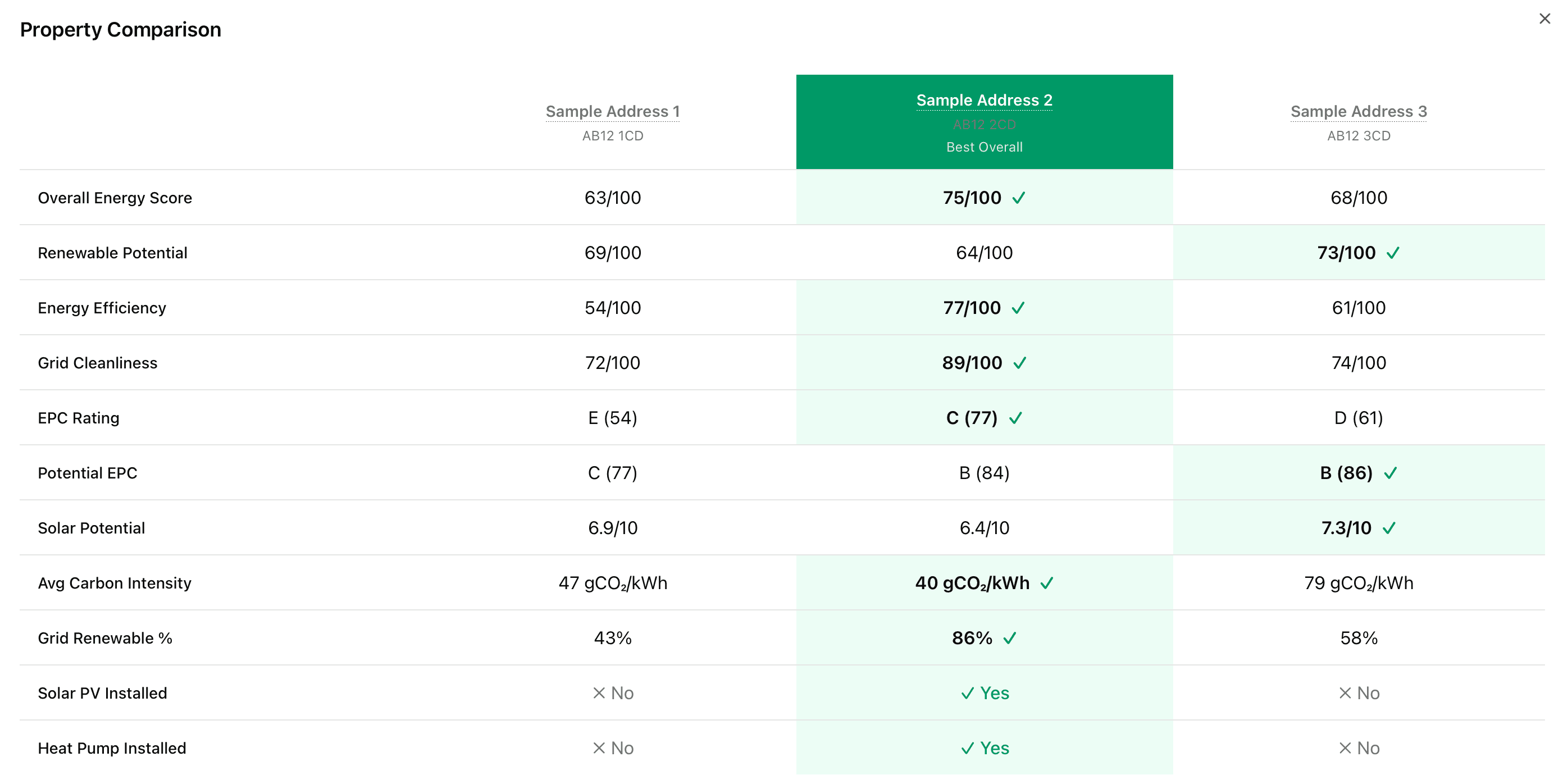Click the 47 gCO₂/kWh carbon intensity value
The image size is (1563, 784).
pyautogui.click(x=612, y=583)
